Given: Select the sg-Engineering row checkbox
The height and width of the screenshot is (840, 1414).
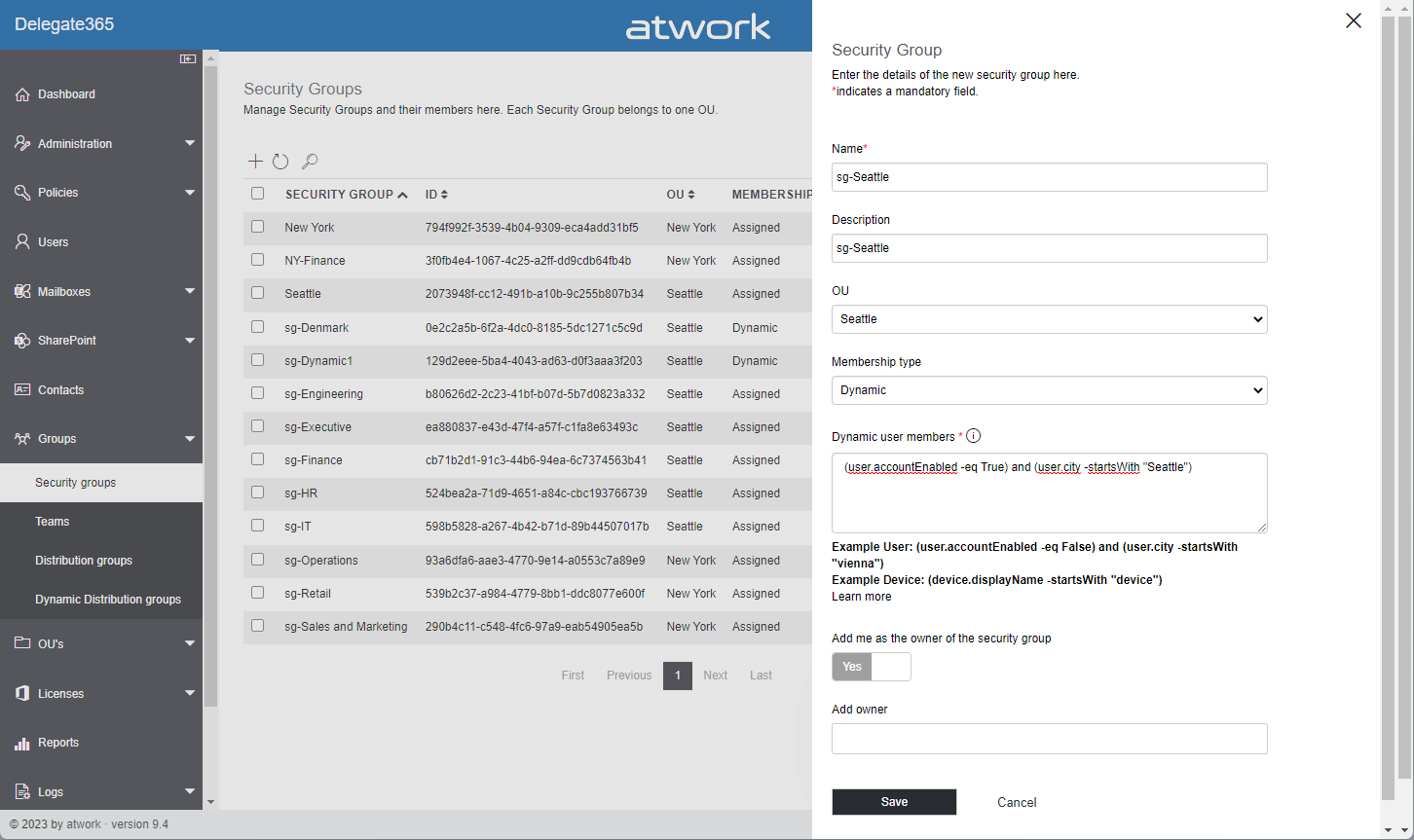Looking at the screenshot, I should 257,393.
